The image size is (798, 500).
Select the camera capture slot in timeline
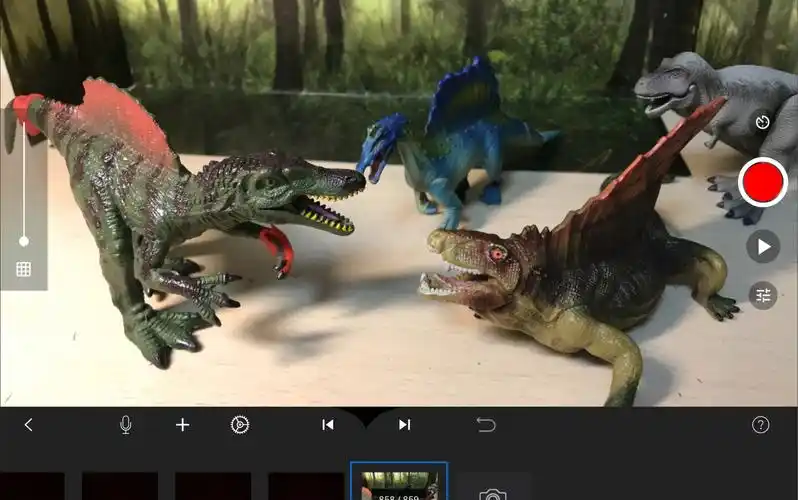coord(492,488)
